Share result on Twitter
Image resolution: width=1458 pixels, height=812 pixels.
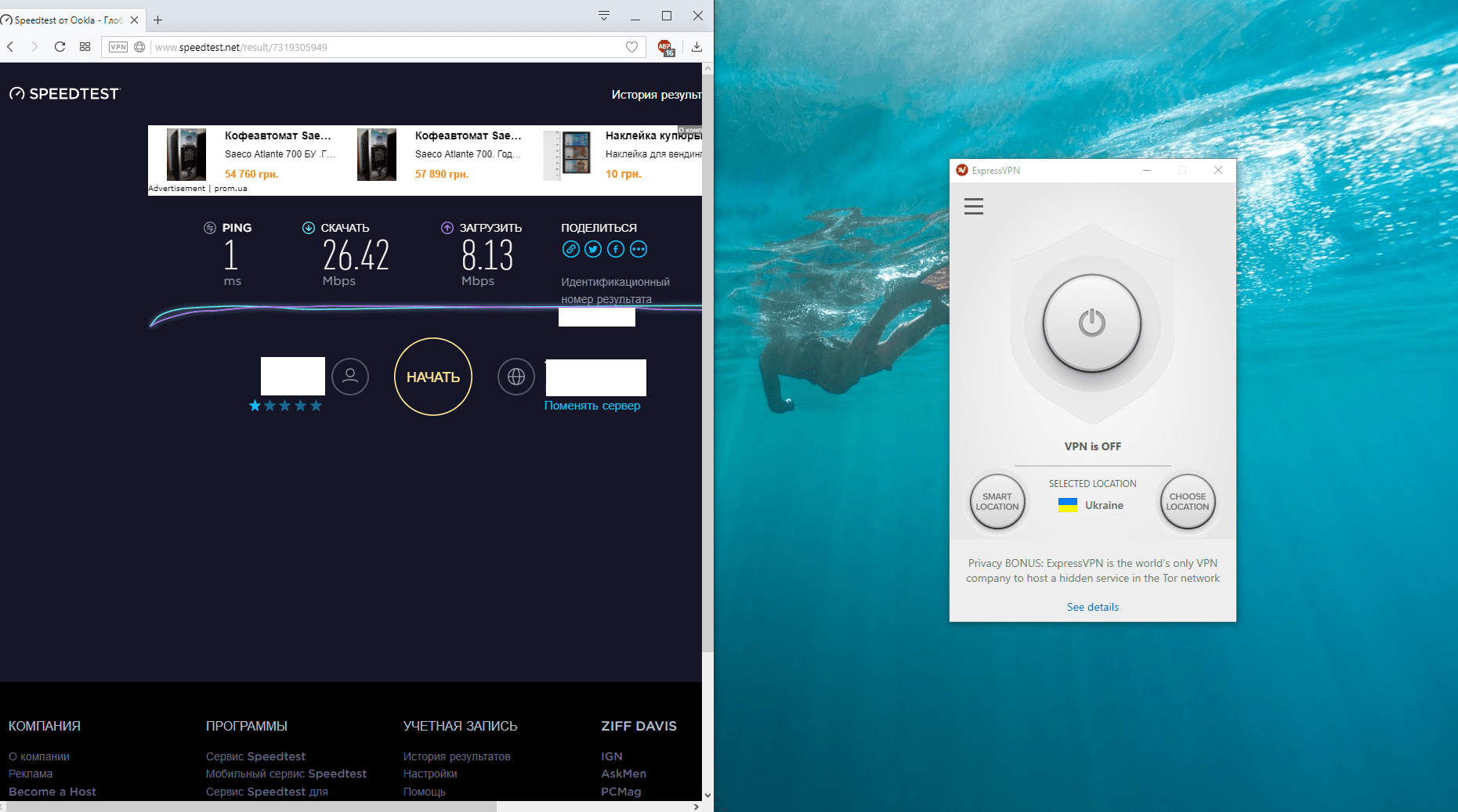[593, 250]
